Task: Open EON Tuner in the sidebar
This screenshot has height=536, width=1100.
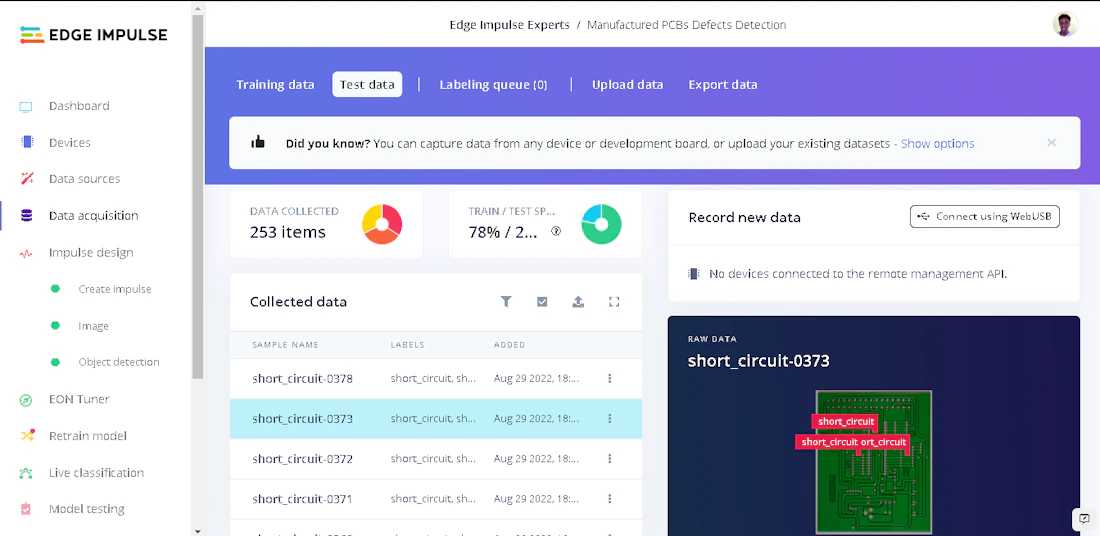Action: click(79, 399)
